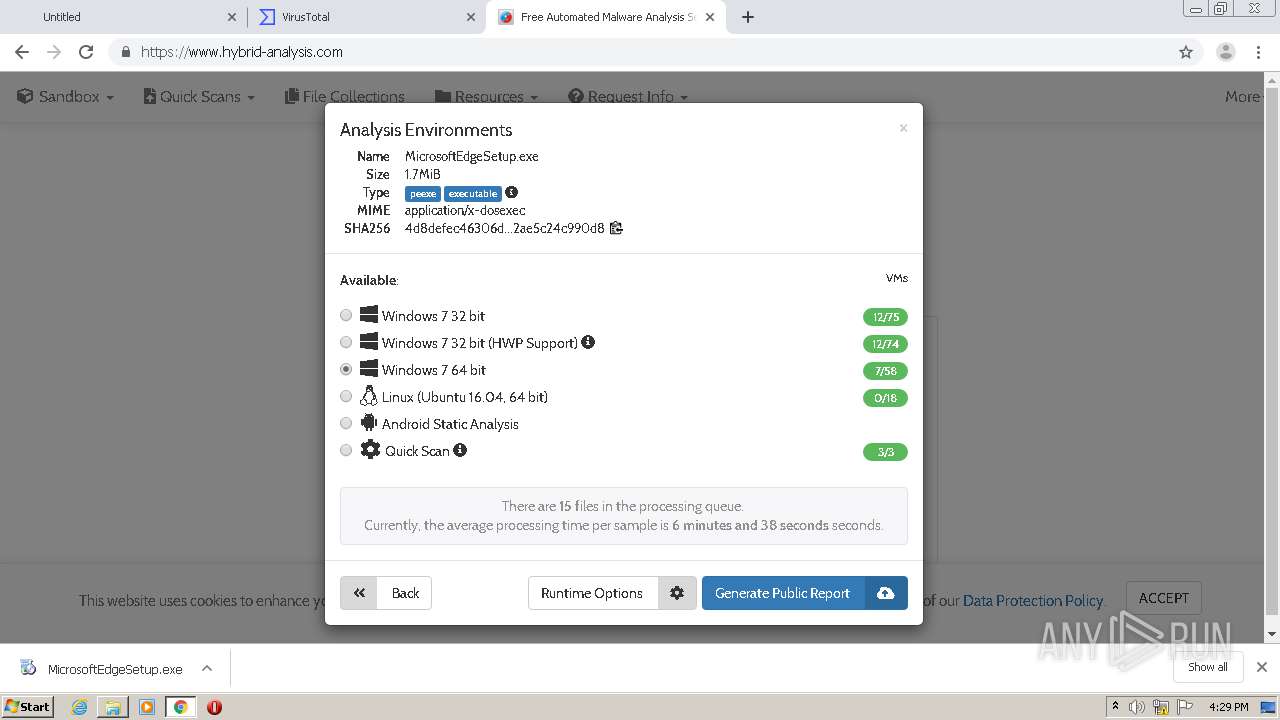The height and width of the screenshot is (720, 1280).
Task: Click the 12/74 VMs badge
Action: [885, 344]
